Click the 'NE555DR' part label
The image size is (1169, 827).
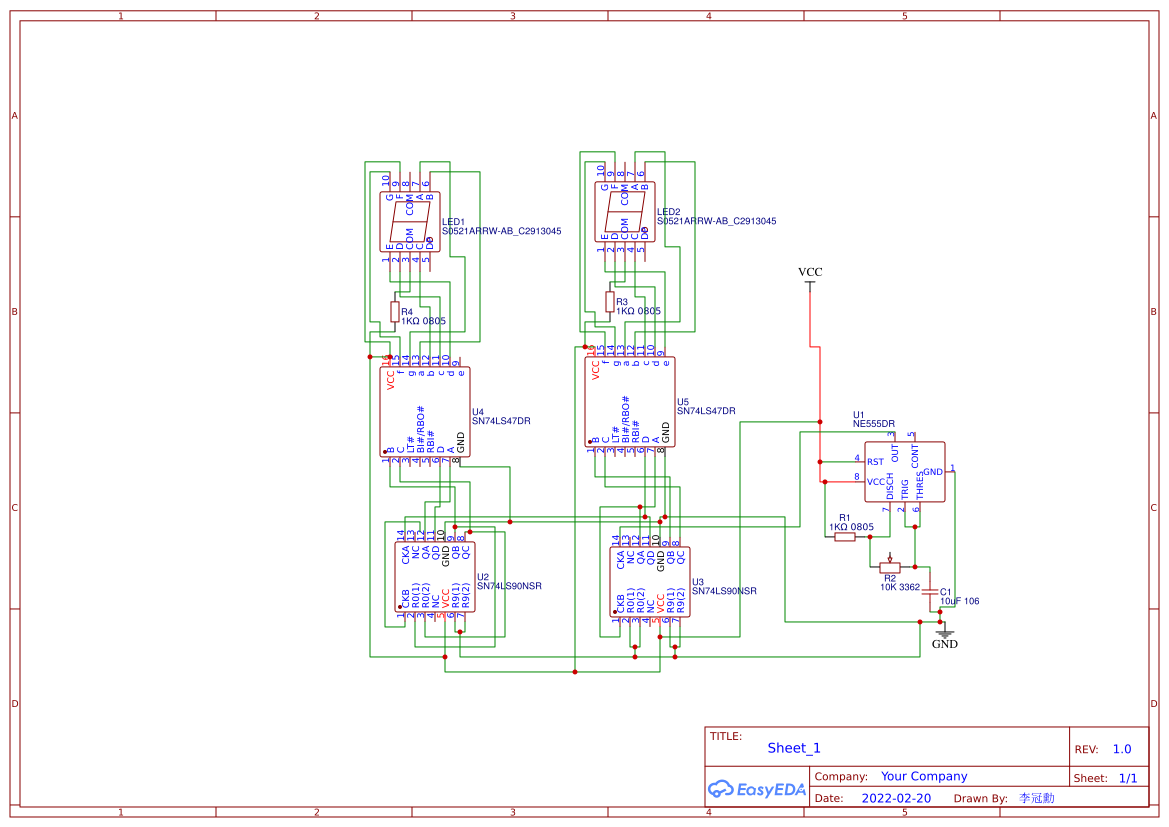874,424
